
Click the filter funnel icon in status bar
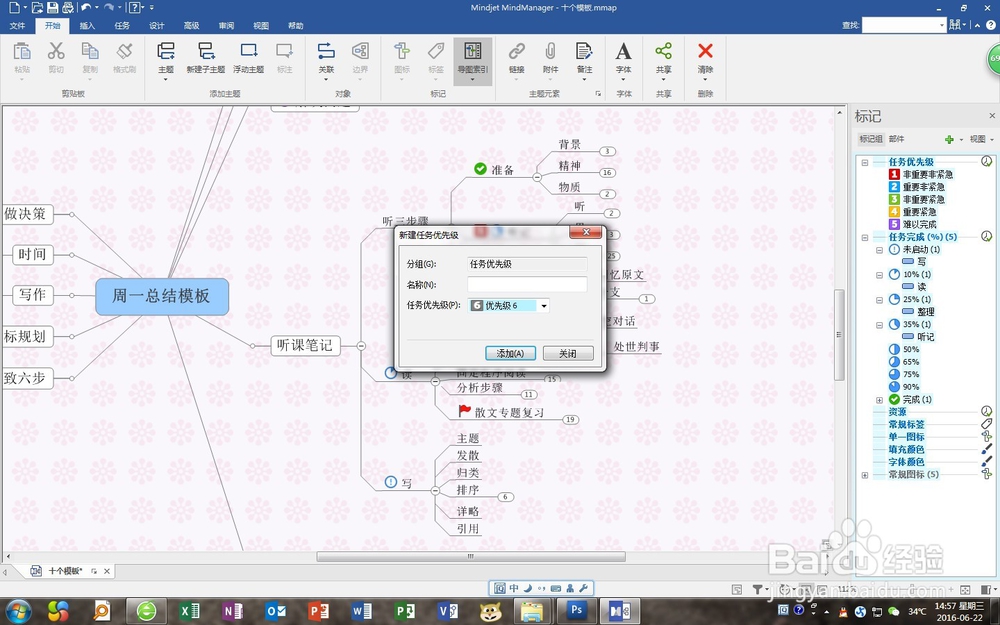pos(757,589)
